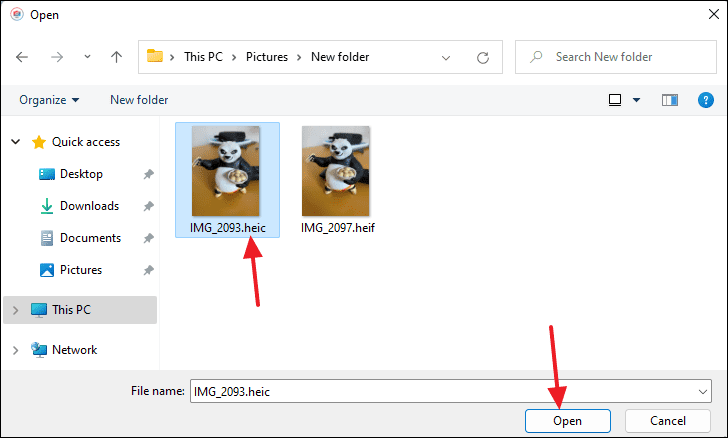Screen dimensions: 728x438
Task: Close the Open dialog
Action: pos(714,14)
